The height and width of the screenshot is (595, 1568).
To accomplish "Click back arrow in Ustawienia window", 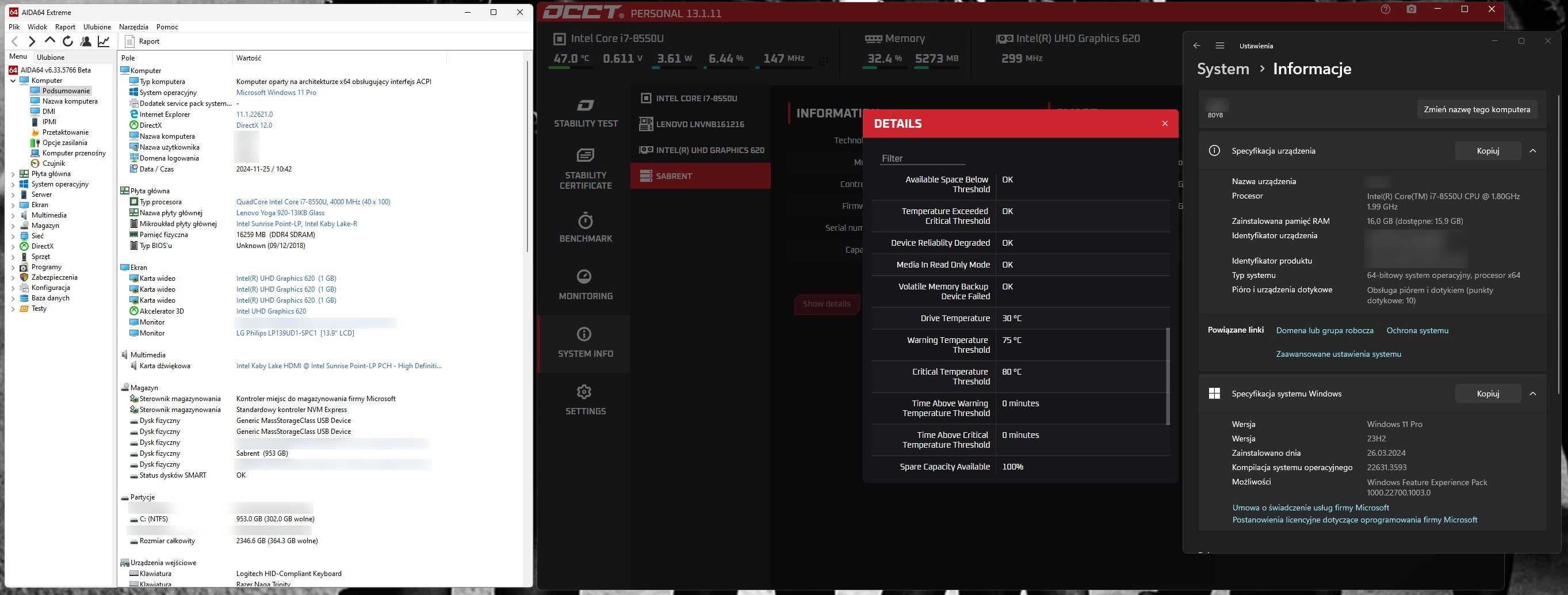I will (1196, 45).
